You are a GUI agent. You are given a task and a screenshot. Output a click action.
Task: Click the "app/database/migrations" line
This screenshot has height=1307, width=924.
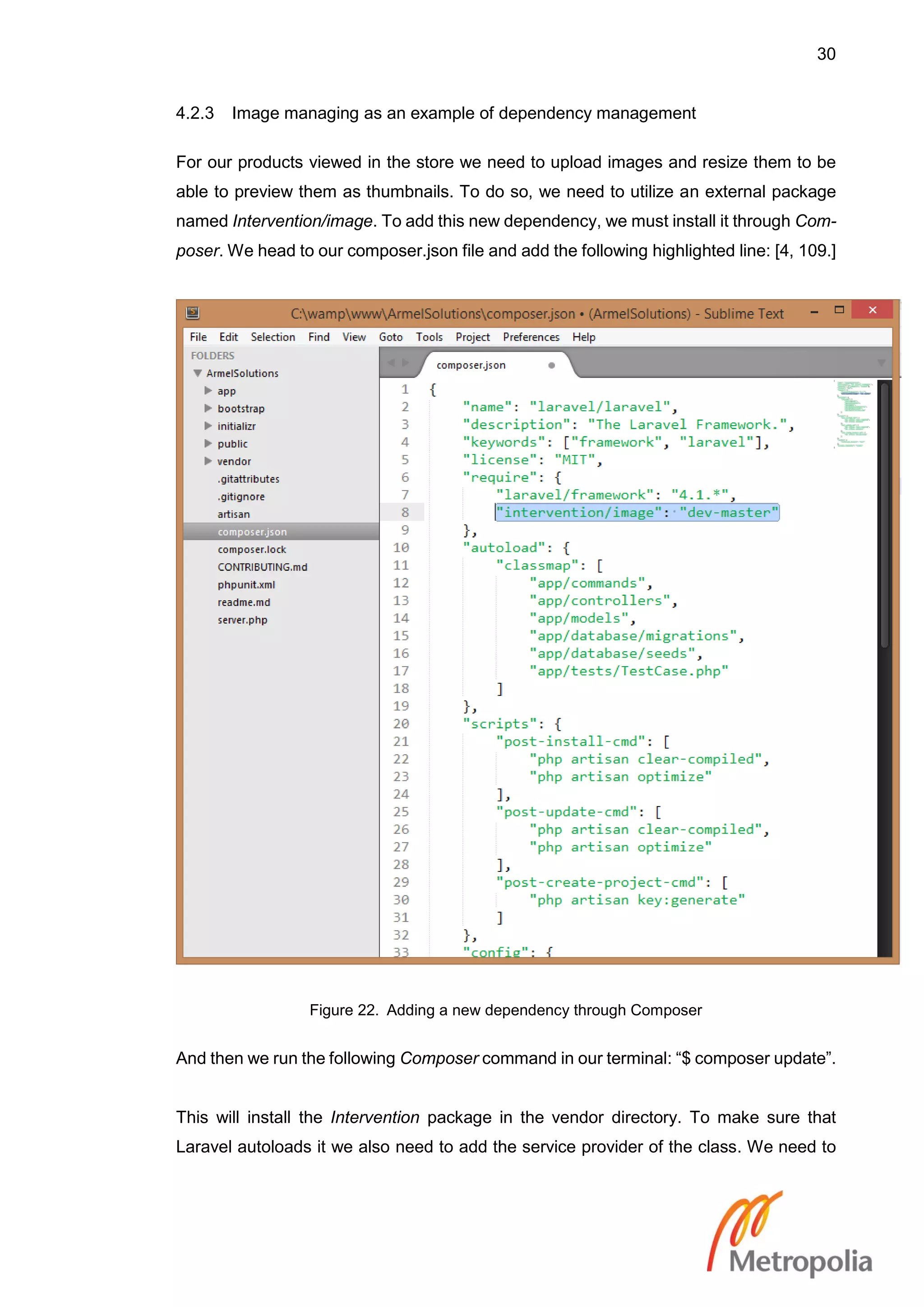[x=637, y=636]
